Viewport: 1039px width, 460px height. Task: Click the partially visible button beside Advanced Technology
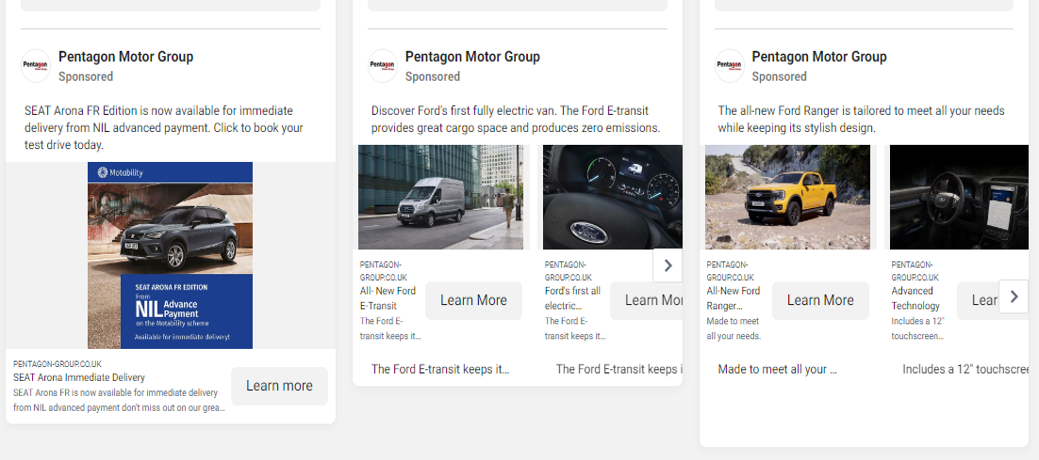coord(978,300)
